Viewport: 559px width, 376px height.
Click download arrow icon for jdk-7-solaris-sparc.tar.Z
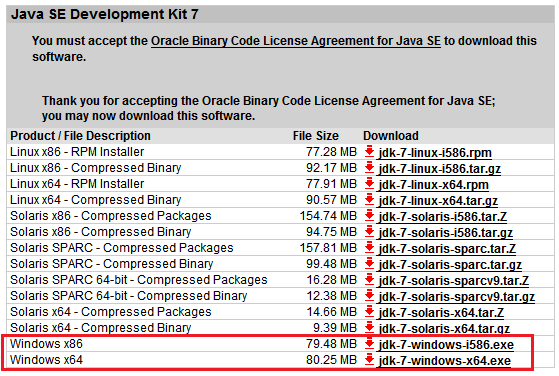[x=369, y=248]
